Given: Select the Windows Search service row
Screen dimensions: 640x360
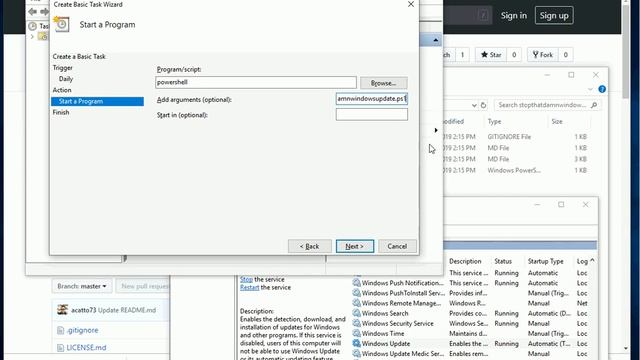Looking at the screenshot, I should pos(471,313).
